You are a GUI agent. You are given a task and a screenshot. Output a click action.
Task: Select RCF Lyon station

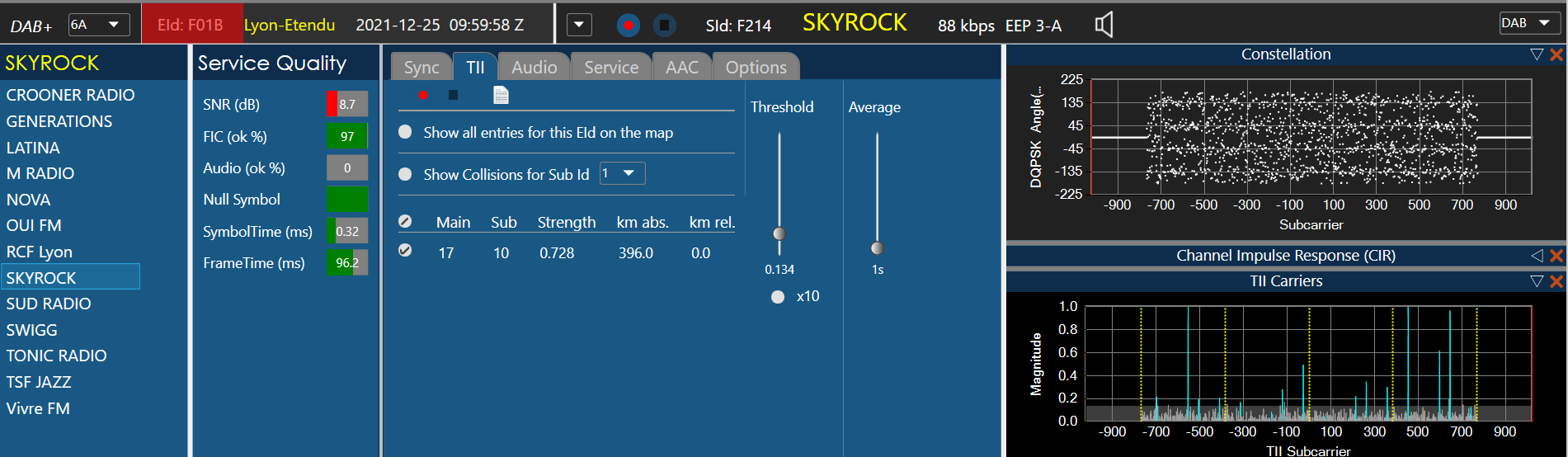pyautogui.click(x=40, y=252)
